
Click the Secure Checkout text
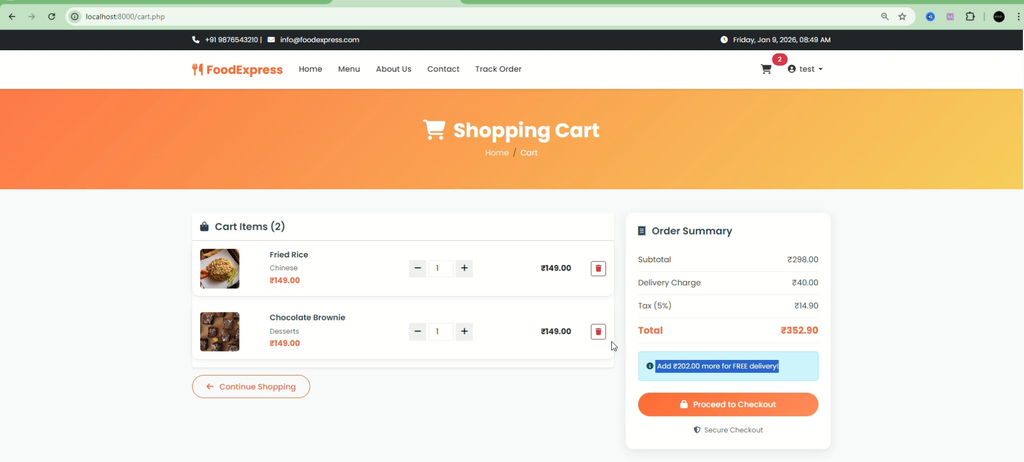click(x=733, y=430)
